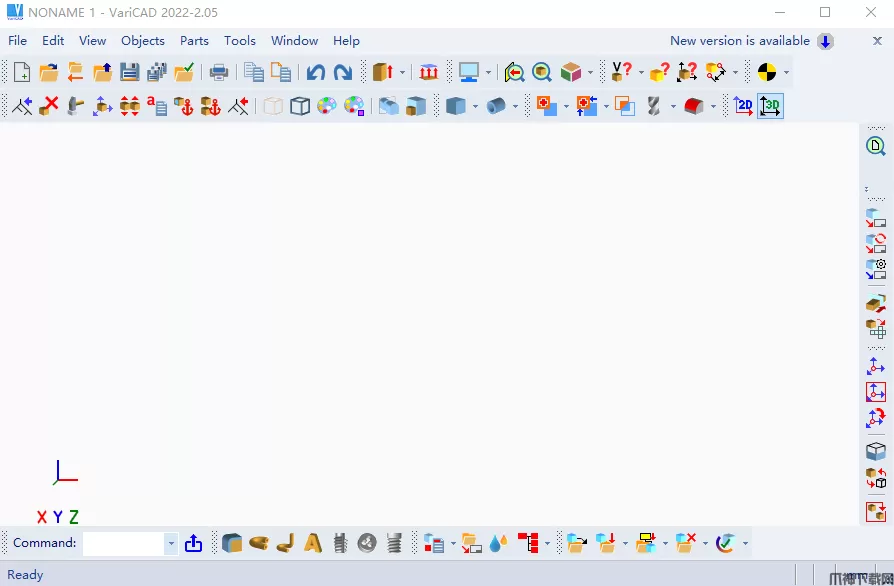Click the New file icon
The width and height of the screenshot is (894, 586).
[21, 72]
